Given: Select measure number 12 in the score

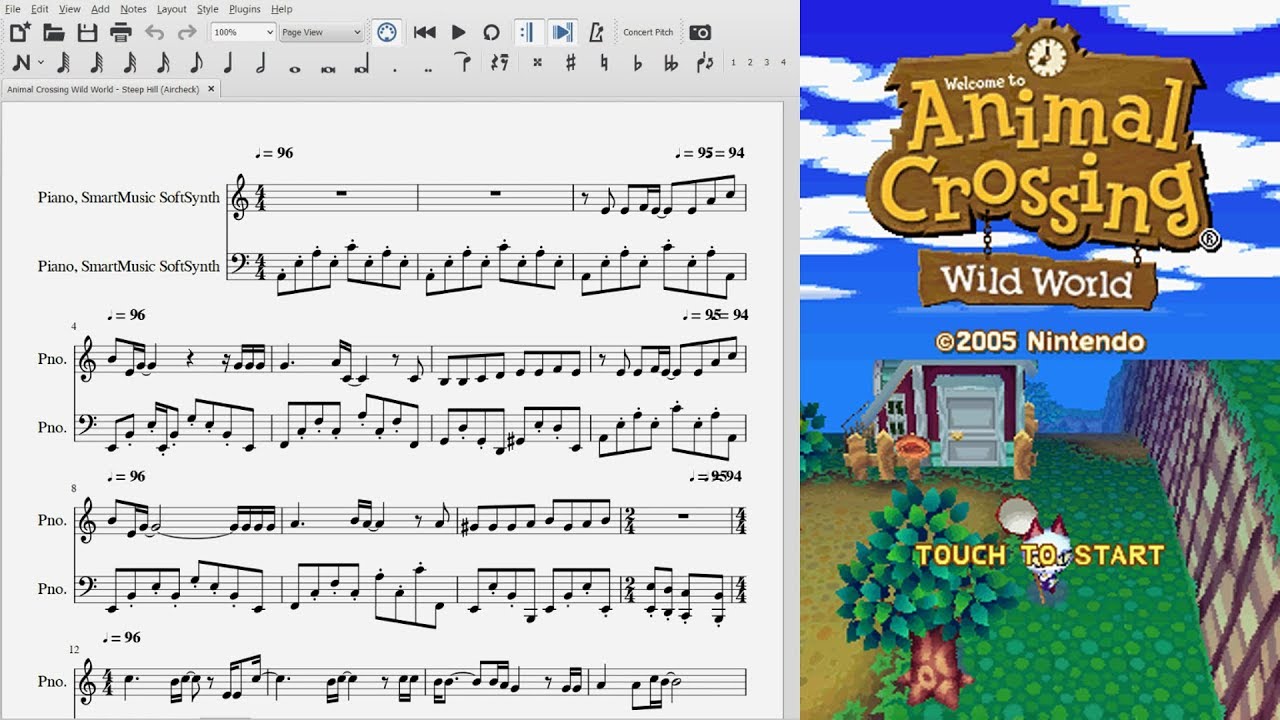Looking at the screenshot, I should 74,649.
